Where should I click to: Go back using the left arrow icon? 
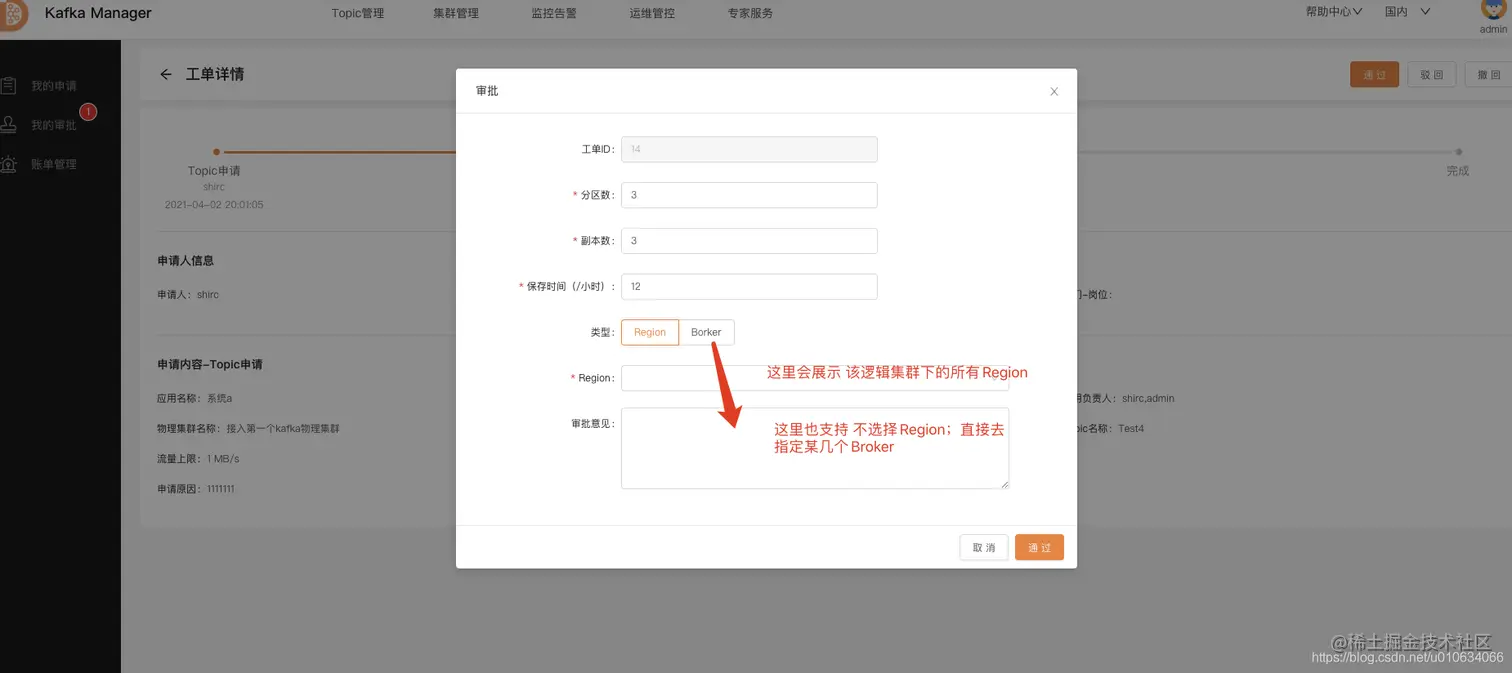pos(166,74)
